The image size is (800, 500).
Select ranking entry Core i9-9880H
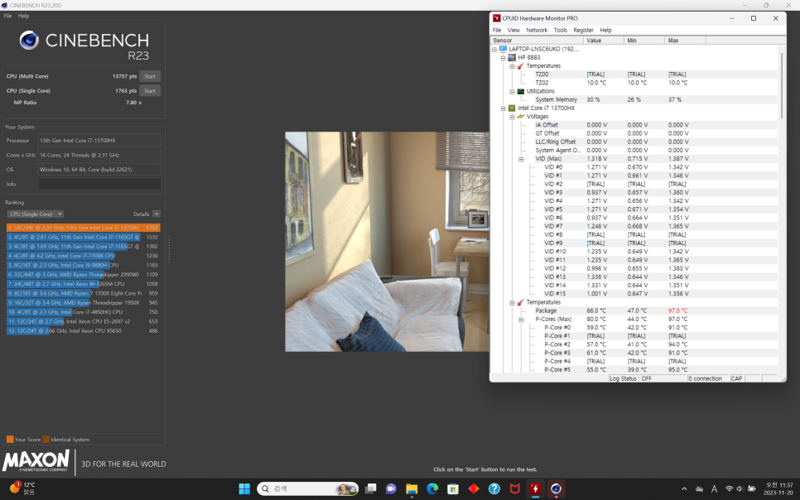point(83,265)
